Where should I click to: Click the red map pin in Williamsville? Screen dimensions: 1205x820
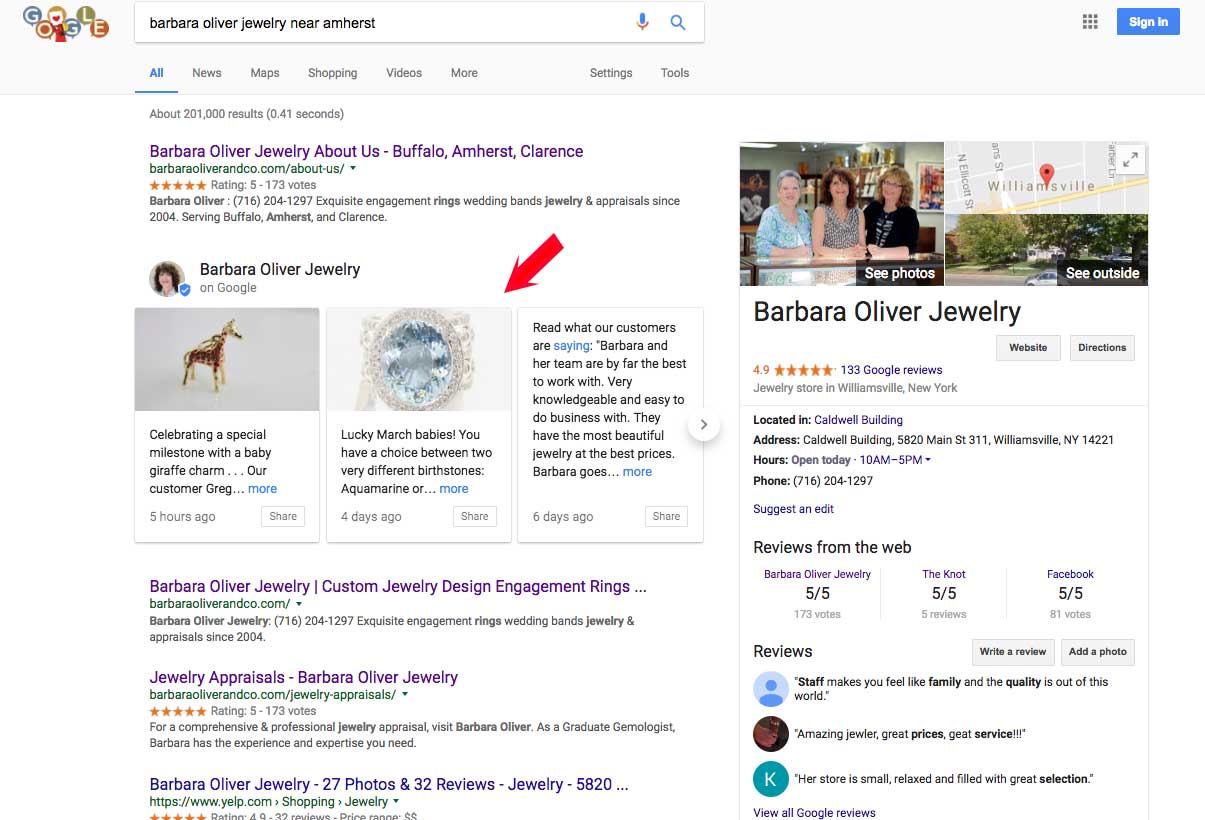pos(1047,176)
